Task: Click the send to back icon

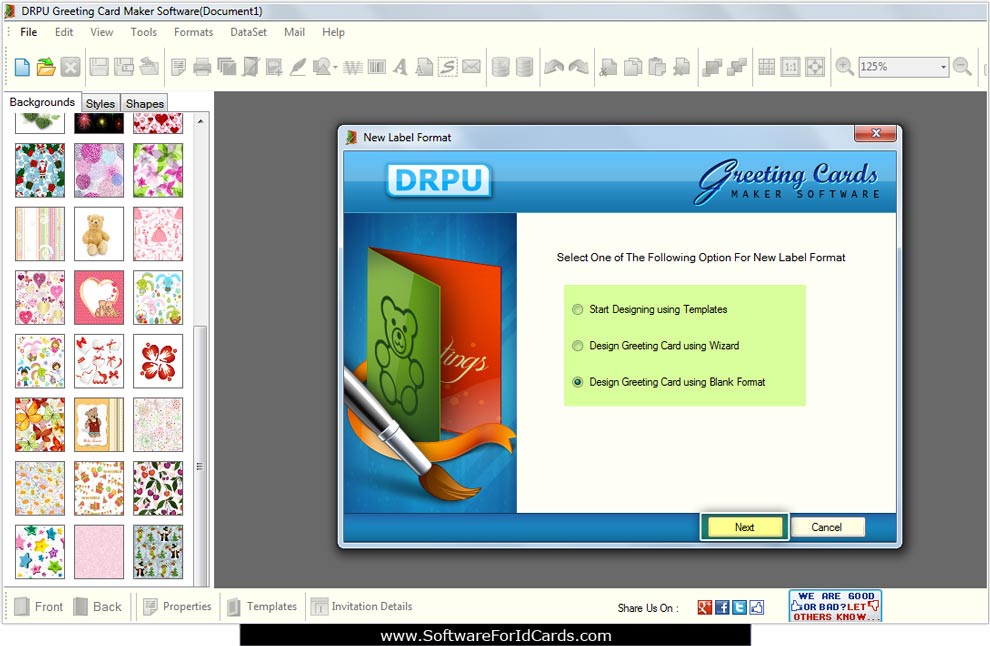Action: (737, 66)
